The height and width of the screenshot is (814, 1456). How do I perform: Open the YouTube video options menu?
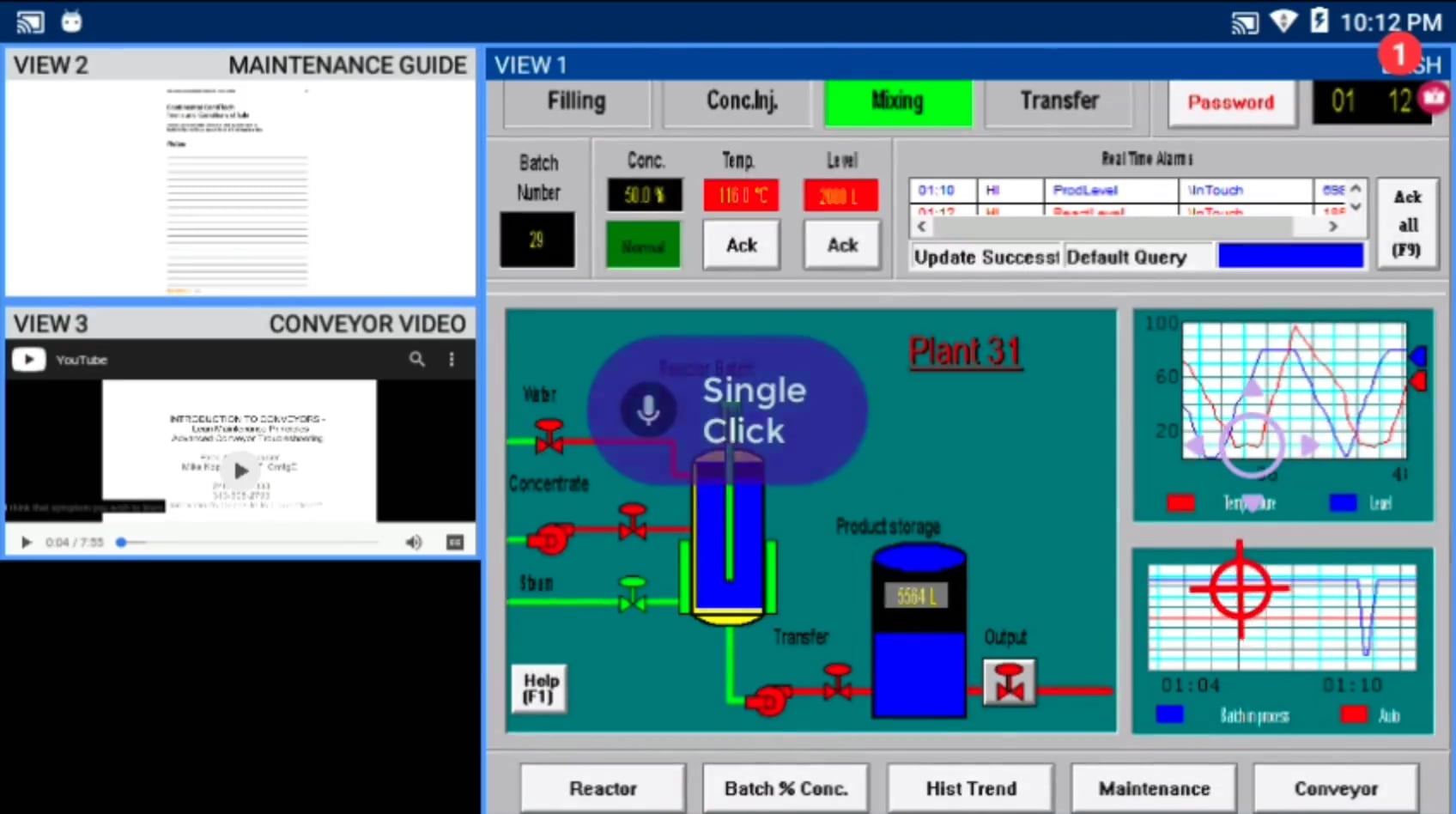coord(452,360)
